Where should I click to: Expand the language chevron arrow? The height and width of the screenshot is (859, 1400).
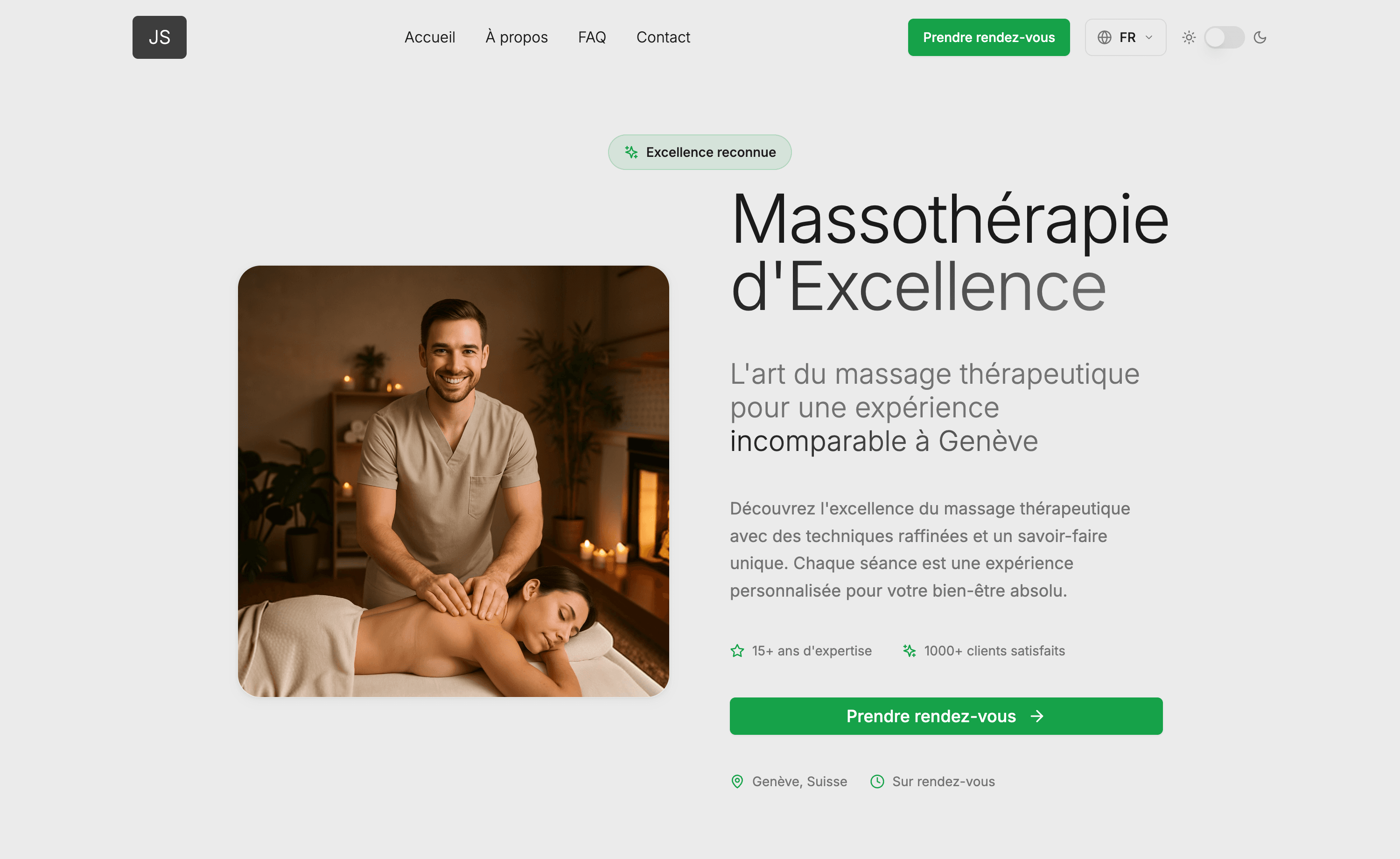(x=1149, y=37)
